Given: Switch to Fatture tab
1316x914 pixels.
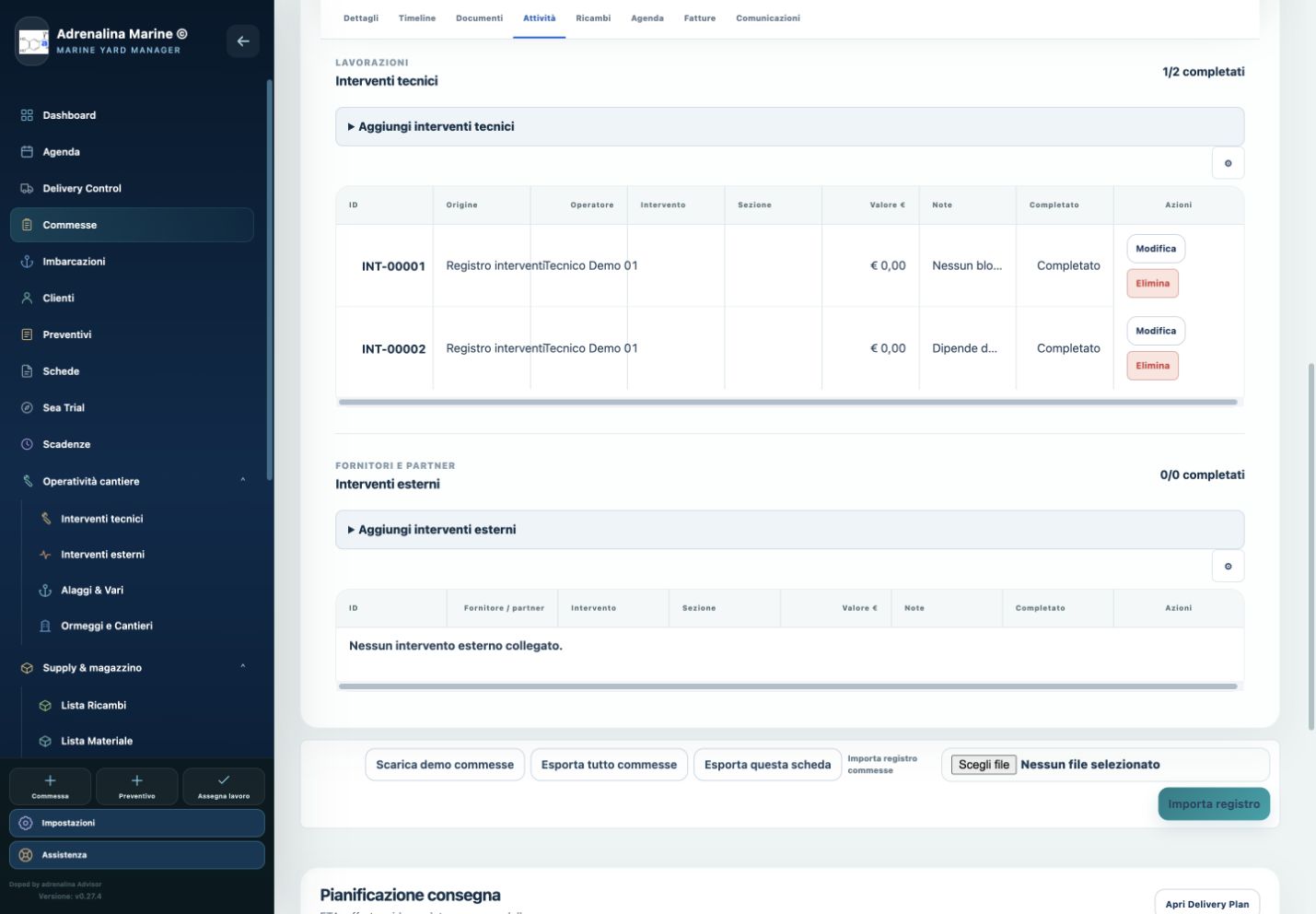Looking at the screenshot, I should (x=700, y=18).
